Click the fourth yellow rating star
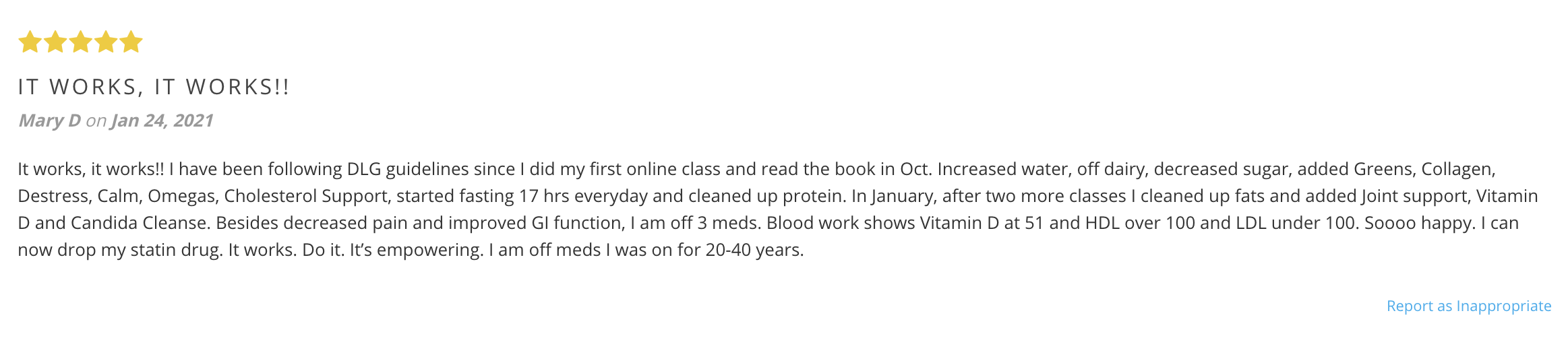This screenshot has height=338, width=1568. point(106,42)
